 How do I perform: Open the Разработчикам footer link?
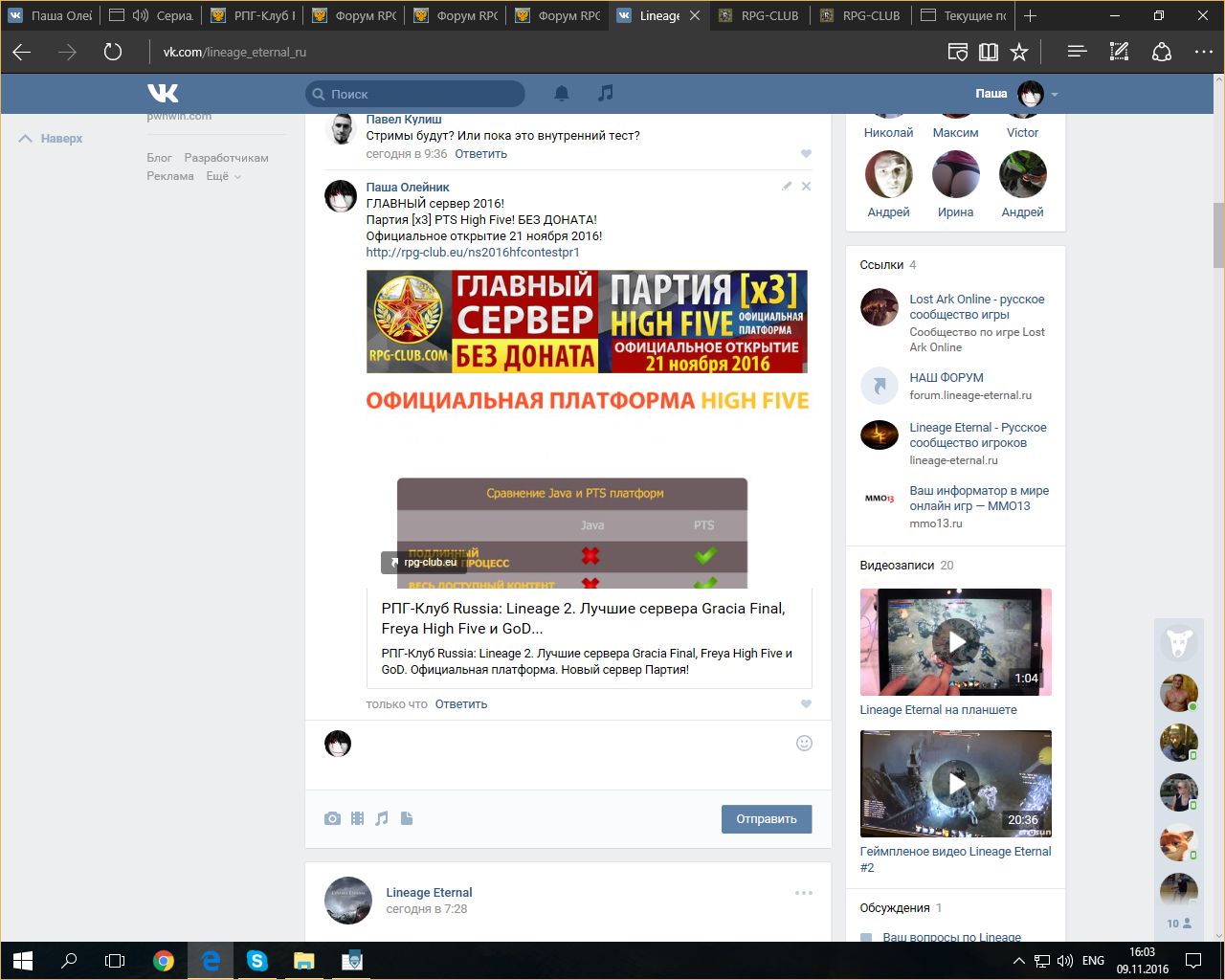(x=227, y=158)
